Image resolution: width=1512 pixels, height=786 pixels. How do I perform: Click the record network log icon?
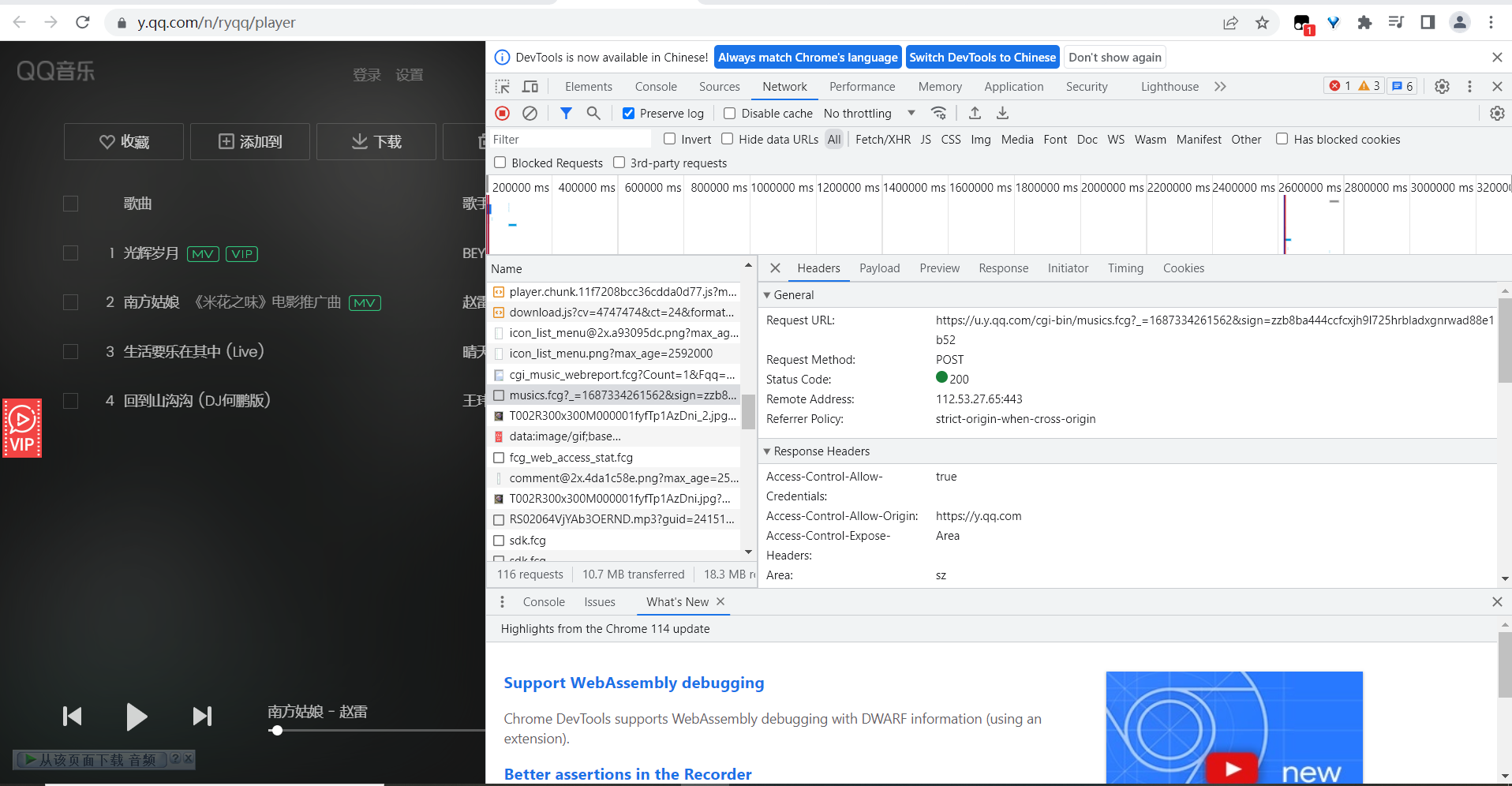click(x=502, y=114)
